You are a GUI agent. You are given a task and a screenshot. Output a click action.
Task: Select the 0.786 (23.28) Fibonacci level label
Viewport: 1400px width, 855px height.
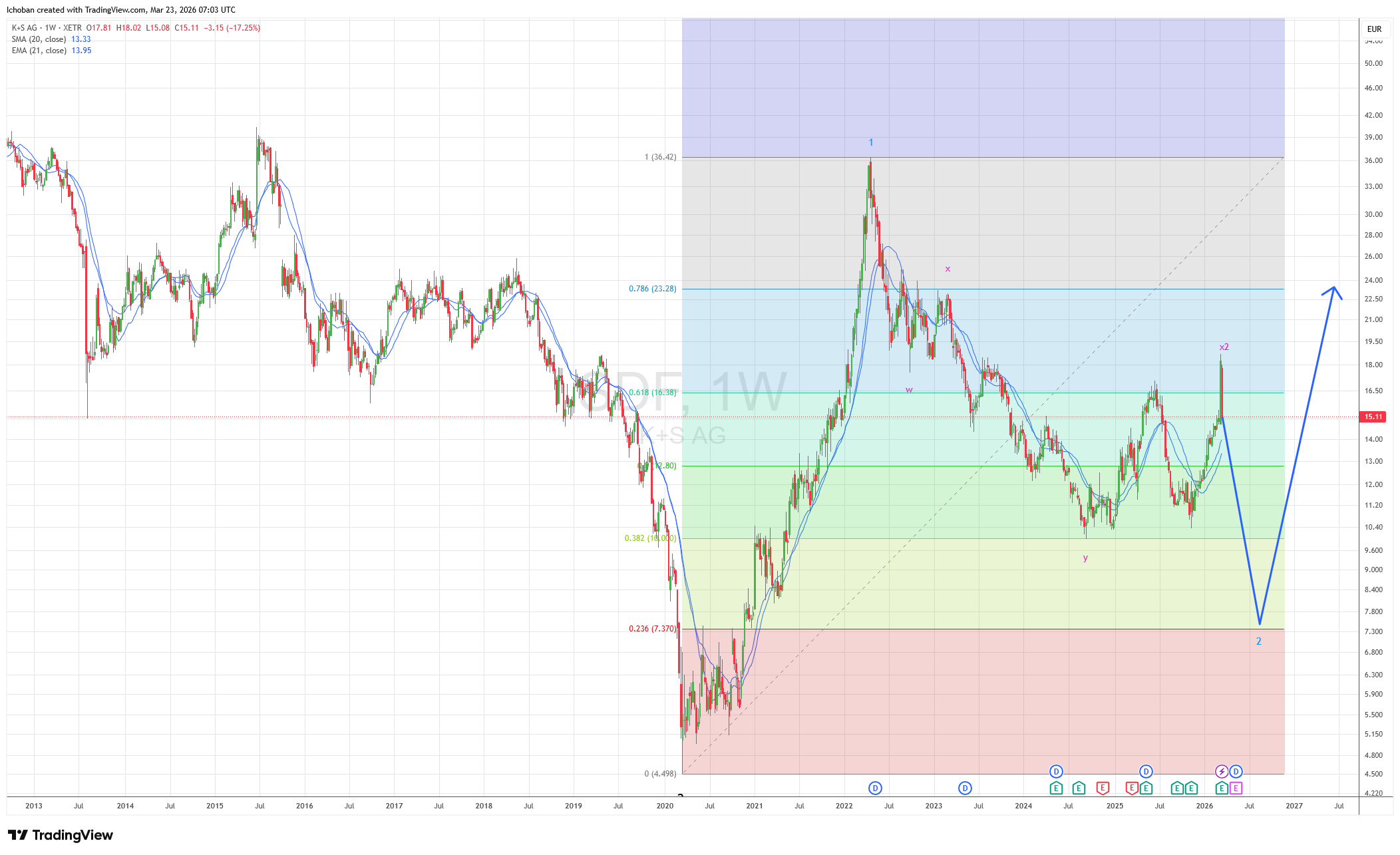pos(652,289)
